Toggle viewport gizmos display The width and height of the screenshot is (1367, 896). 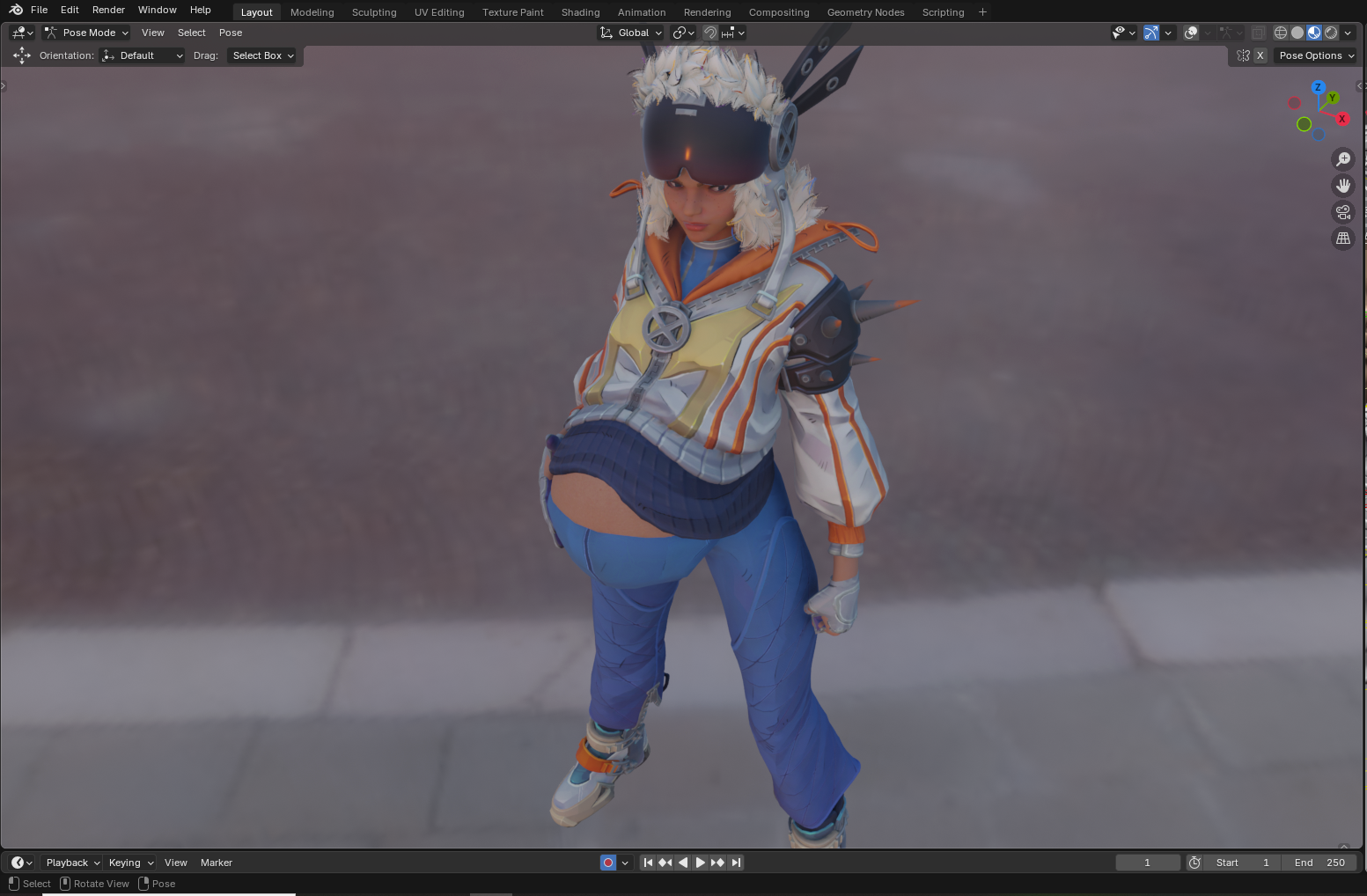tap(1151, 33)
